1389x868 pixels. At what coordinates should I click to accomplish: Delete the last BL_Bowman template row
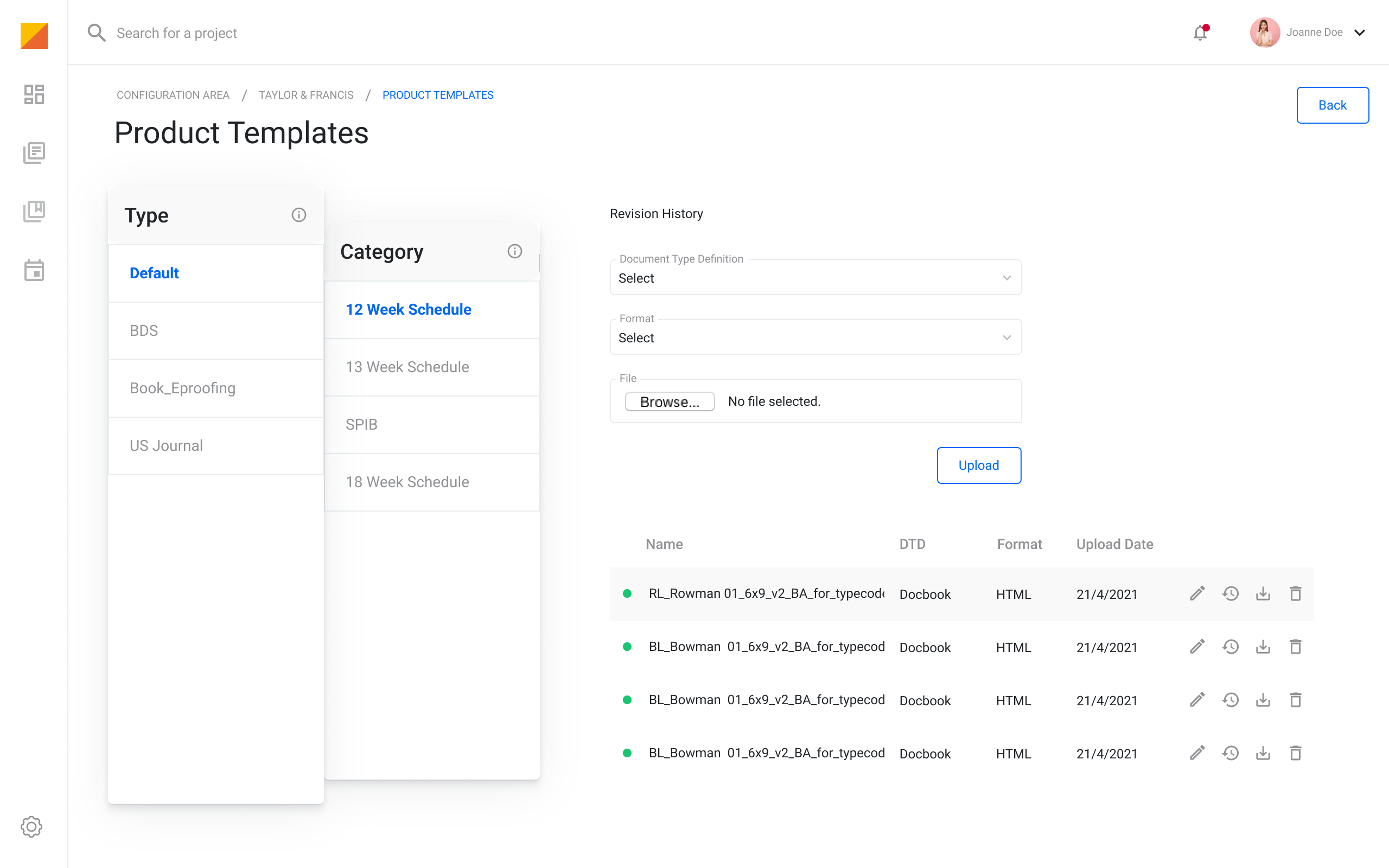click(x=1296, y=753)
